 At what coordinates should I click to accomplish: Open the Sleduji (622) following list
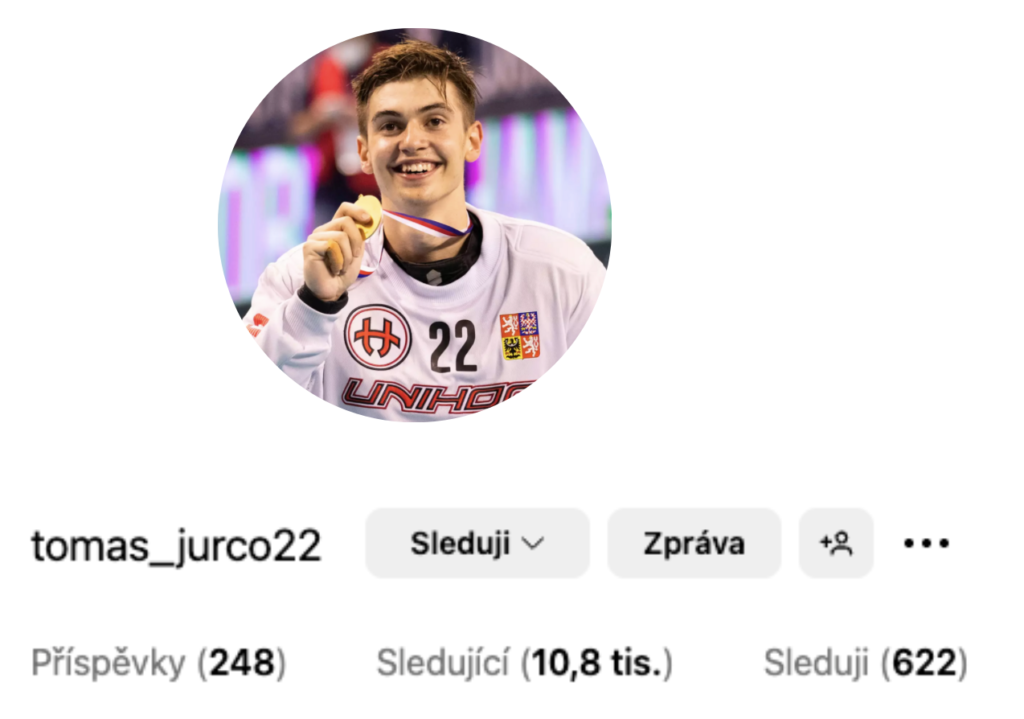click(x=865, y=663)
